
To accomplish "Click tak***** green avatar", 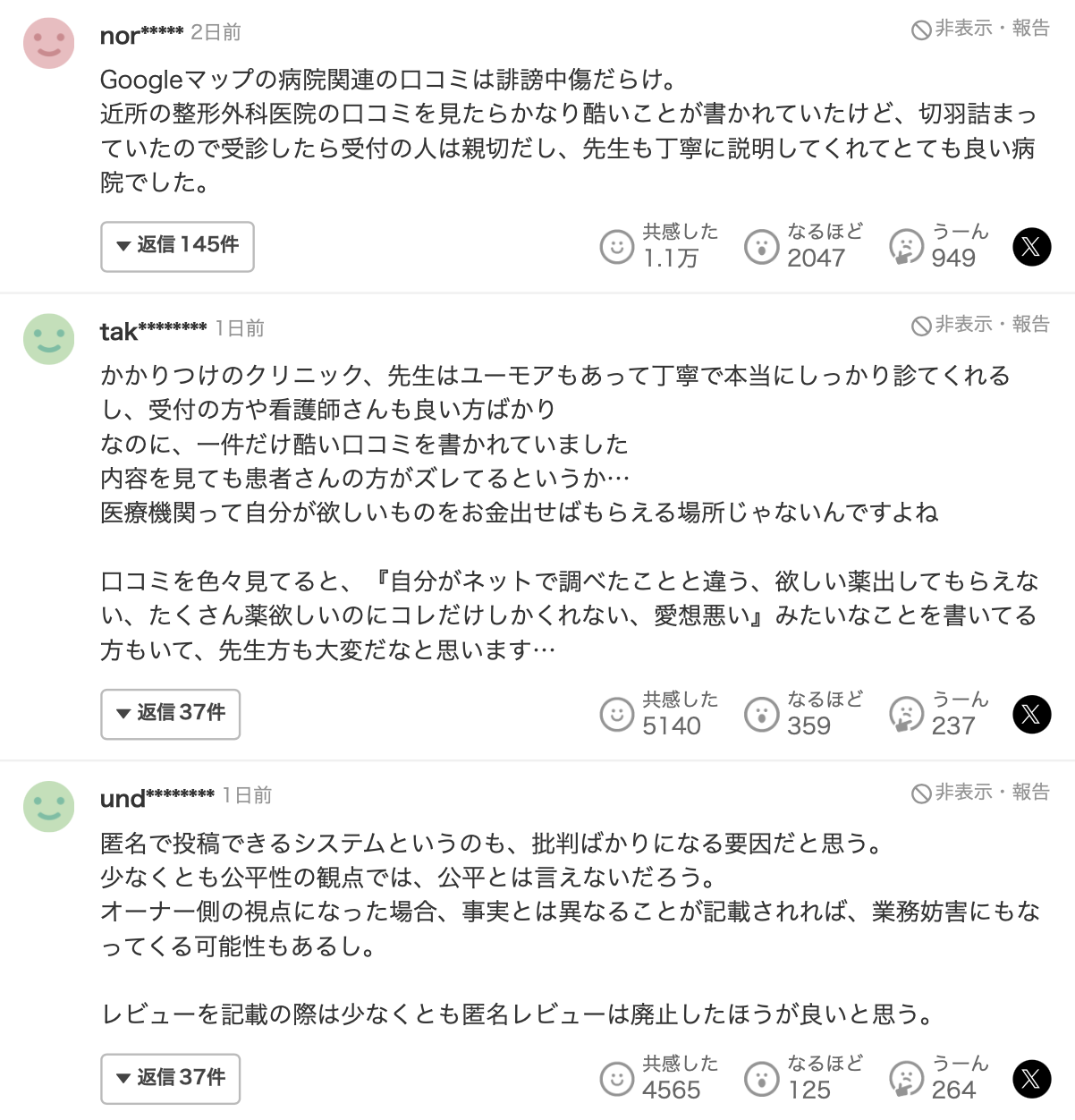I will click(x=49, y=339).
